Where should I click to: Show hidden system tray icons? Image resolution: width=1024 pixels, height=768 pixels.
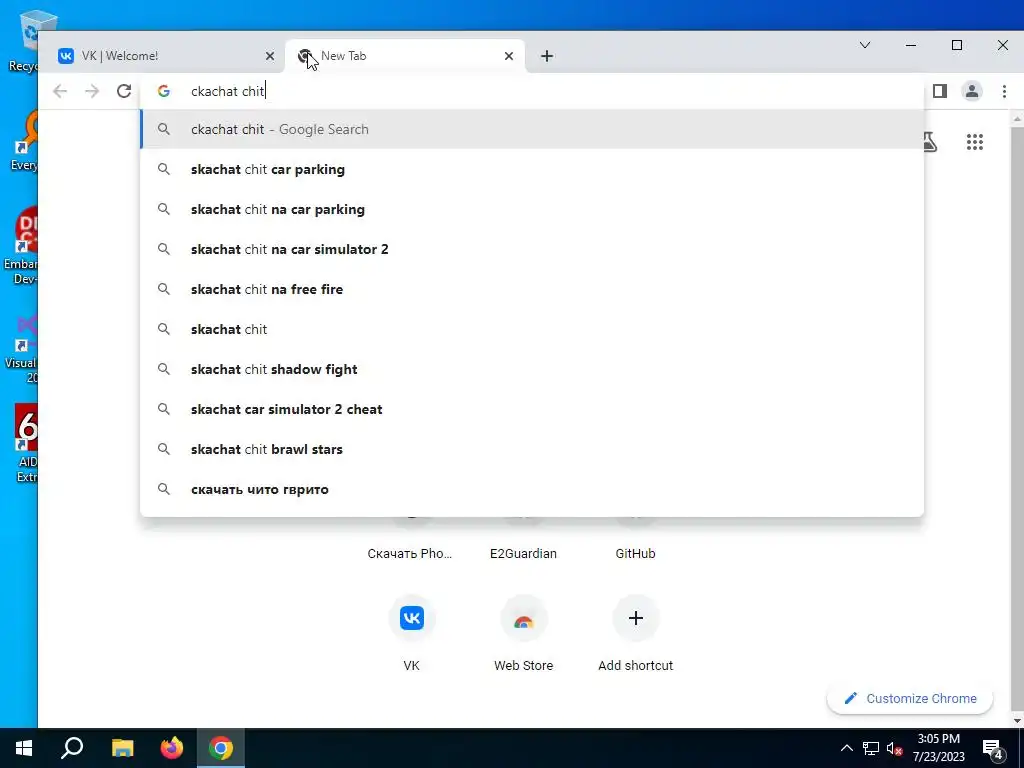click(846, 748)
